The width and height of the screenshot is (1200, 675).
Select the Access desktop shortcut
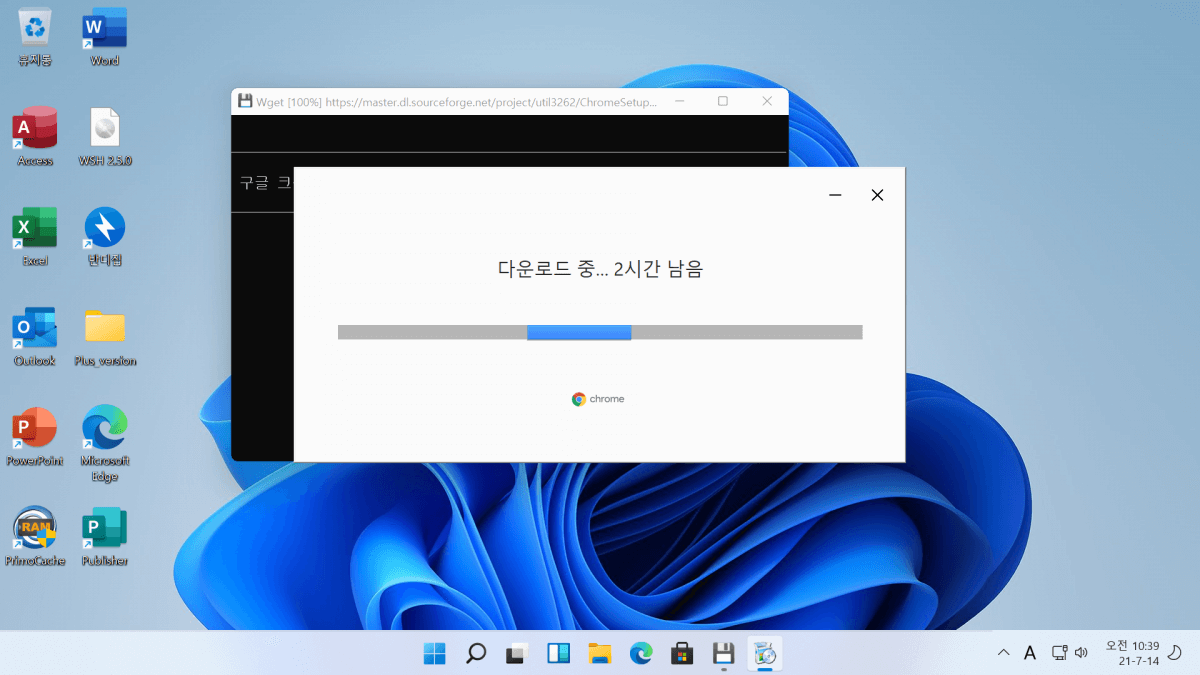tap(35, 136)
